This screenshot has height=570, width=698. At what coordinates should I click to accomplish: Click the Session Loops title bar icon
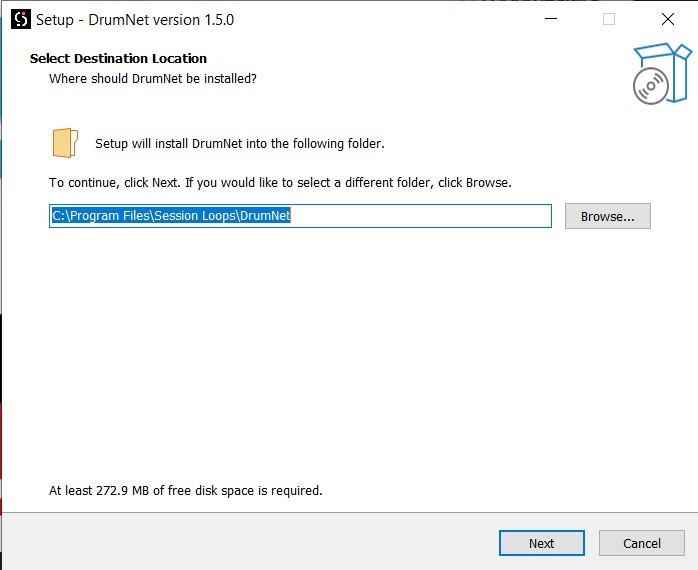tap(21, 20)
